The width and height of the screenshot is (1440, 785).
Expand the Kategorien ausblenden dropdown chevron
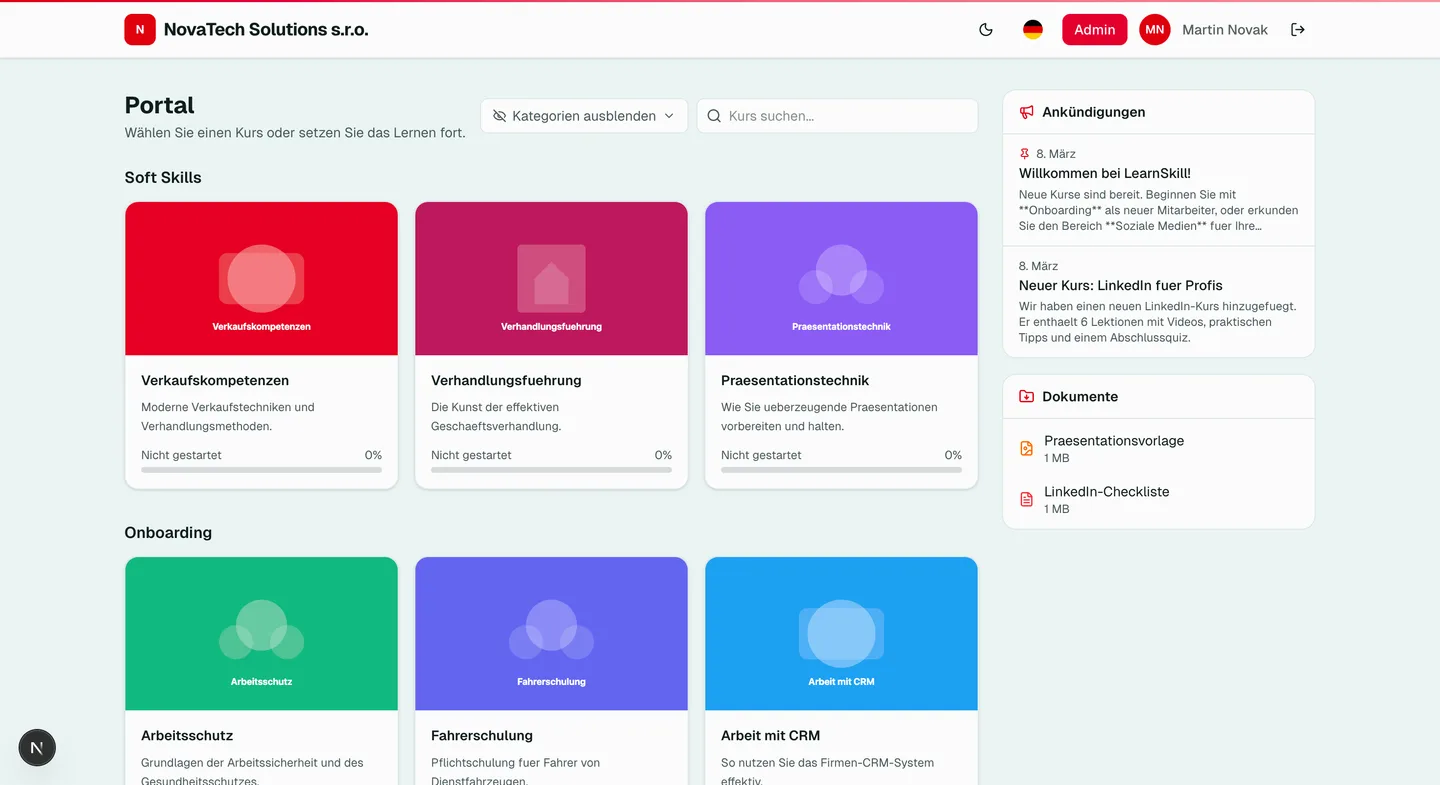[668, 116]
